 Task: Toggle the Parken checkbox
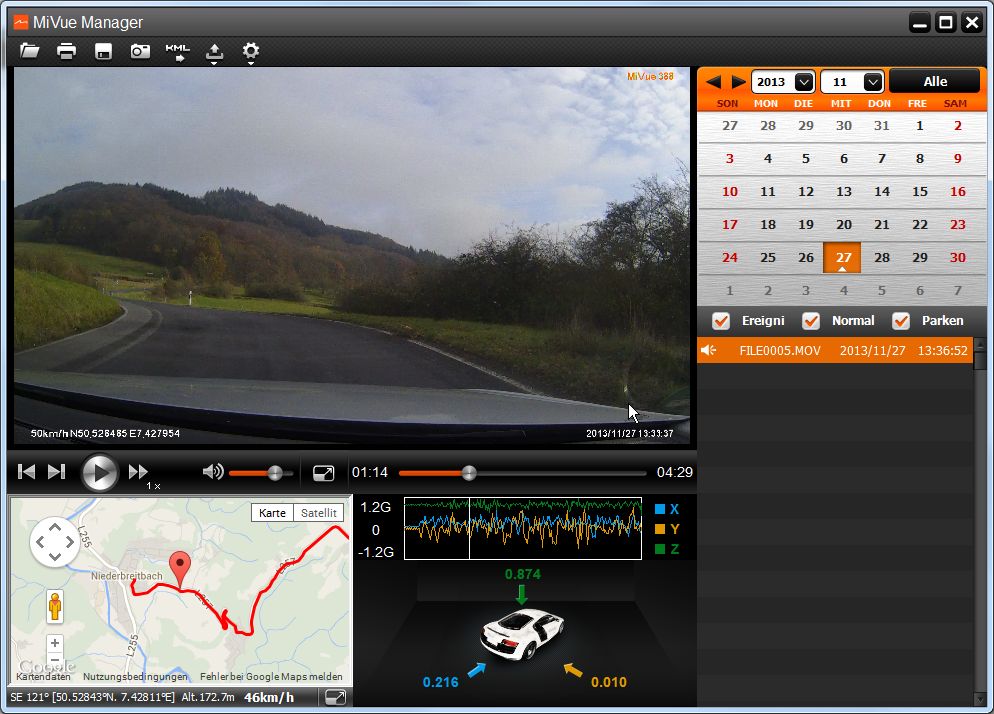[901, 321]
